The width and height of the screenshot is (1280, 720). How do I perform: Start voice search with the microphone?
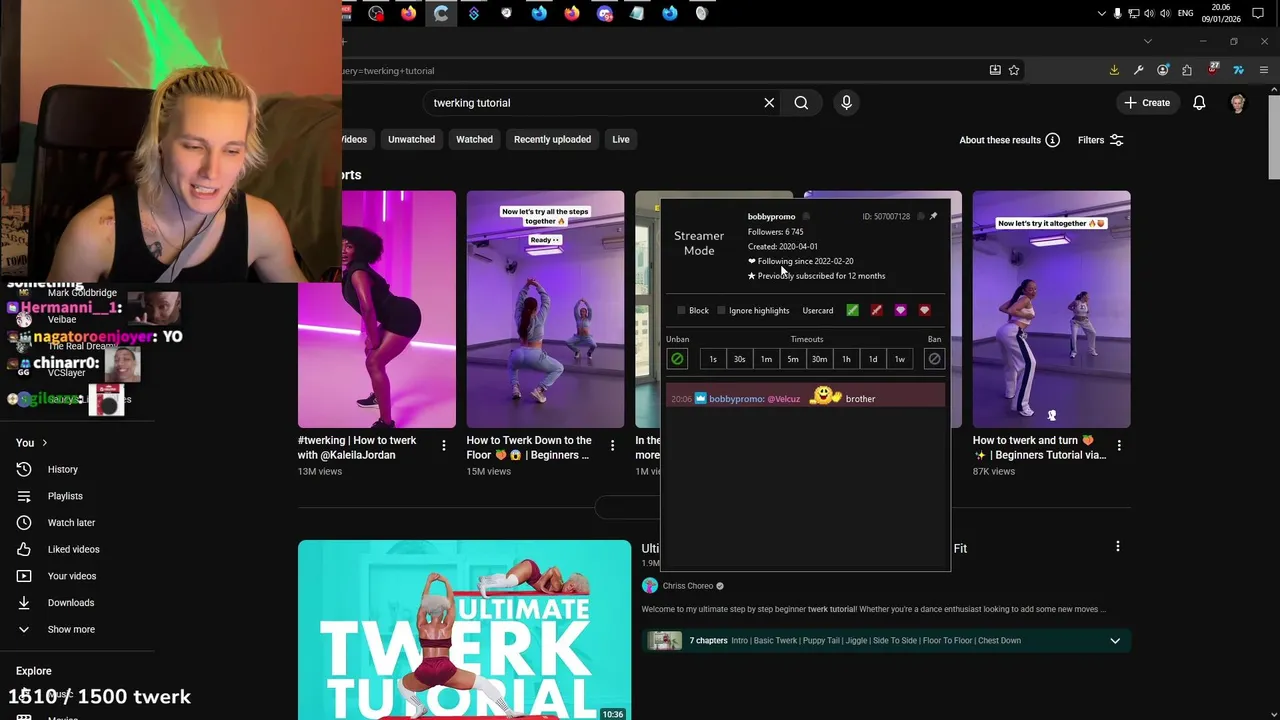point(846,102)
